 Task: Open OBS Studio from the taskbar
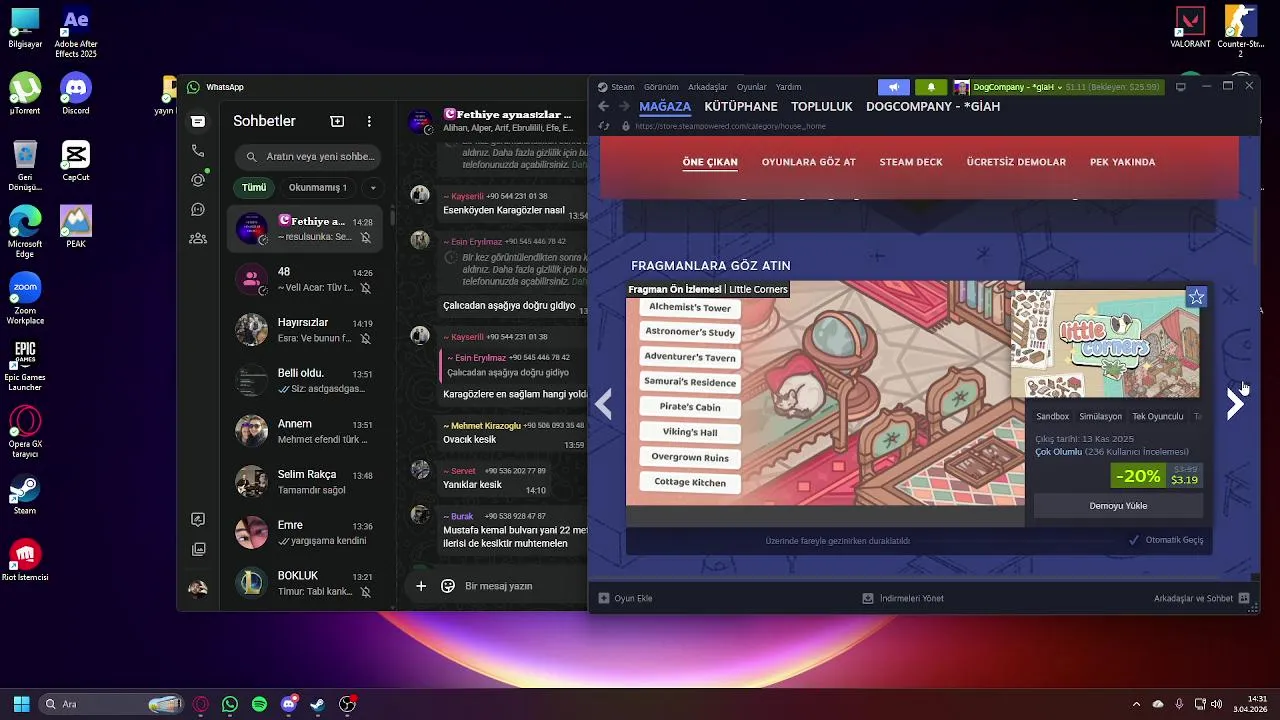(347, 704)
